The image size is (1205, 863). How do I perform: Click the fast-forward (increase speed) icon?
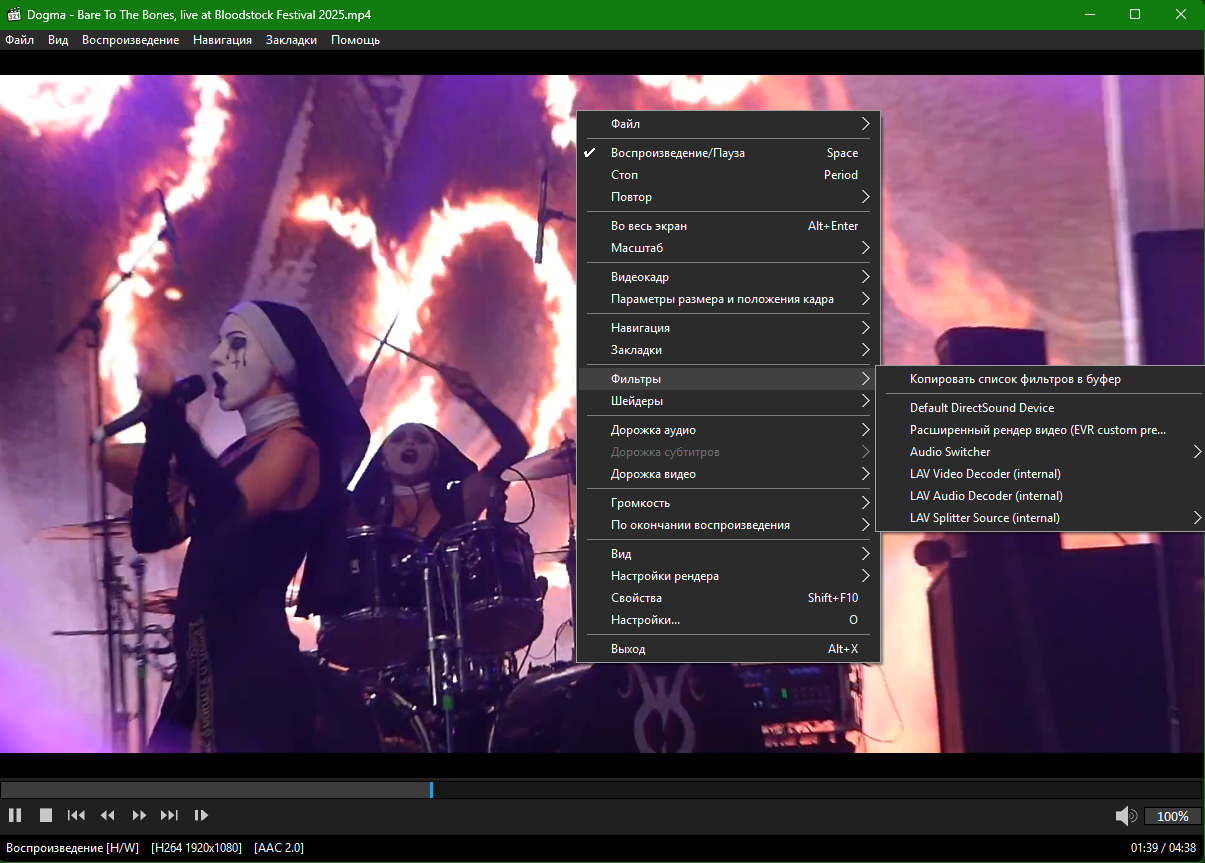139,815
